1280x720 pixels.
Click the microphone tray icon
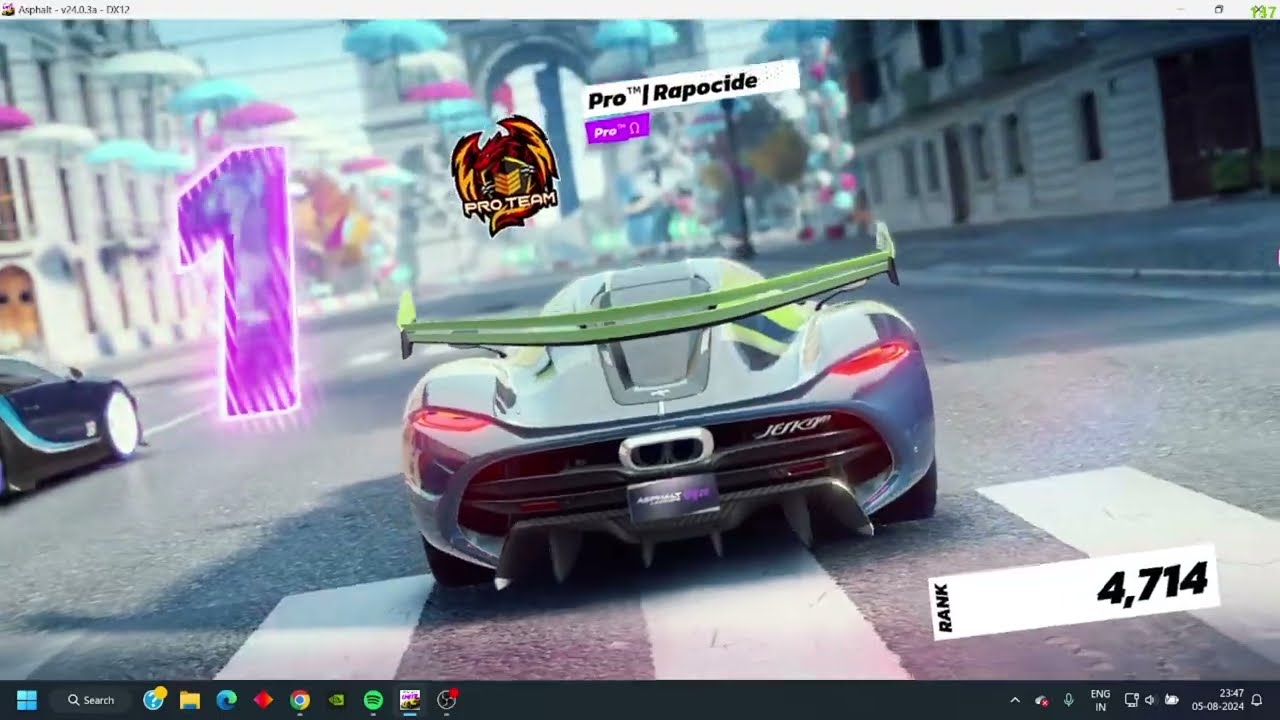pos(1068,700)
